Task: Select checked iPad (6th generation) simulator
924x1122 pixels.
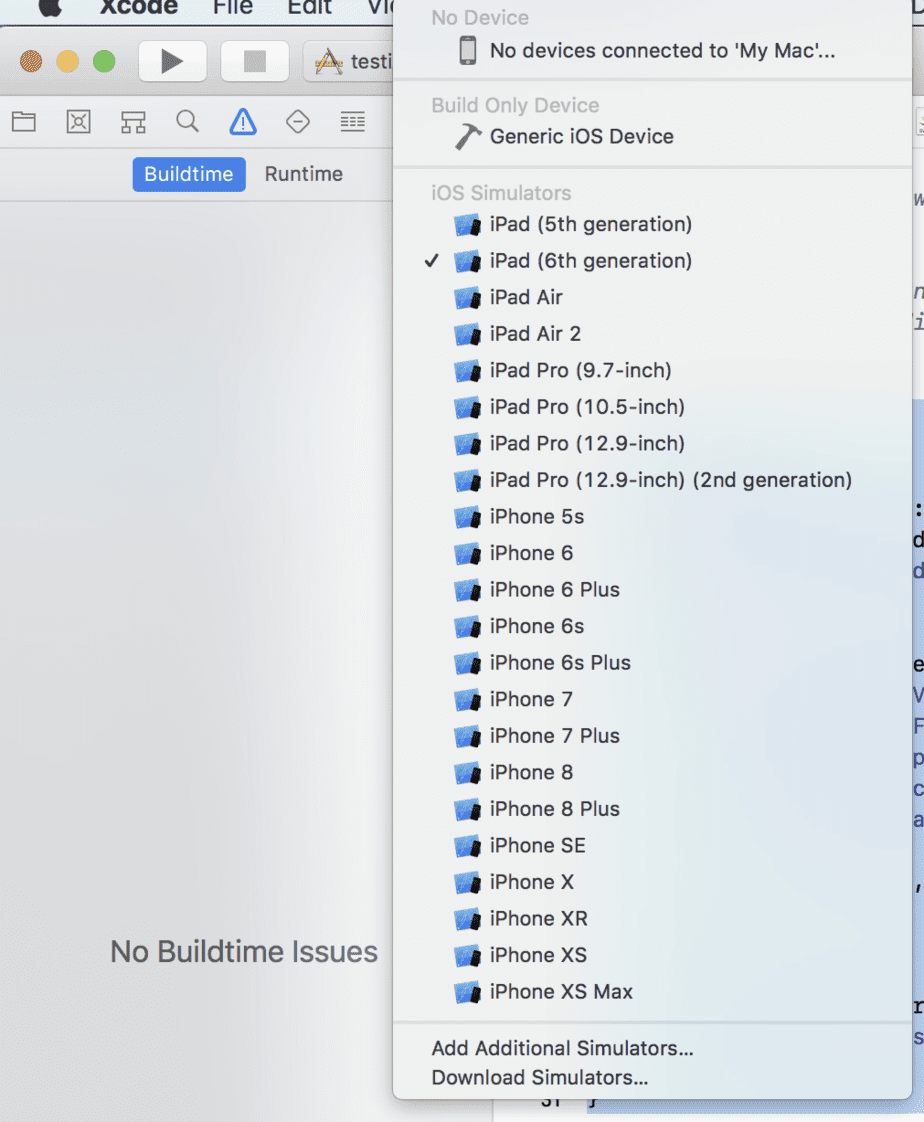Action: tap(652, 261)
